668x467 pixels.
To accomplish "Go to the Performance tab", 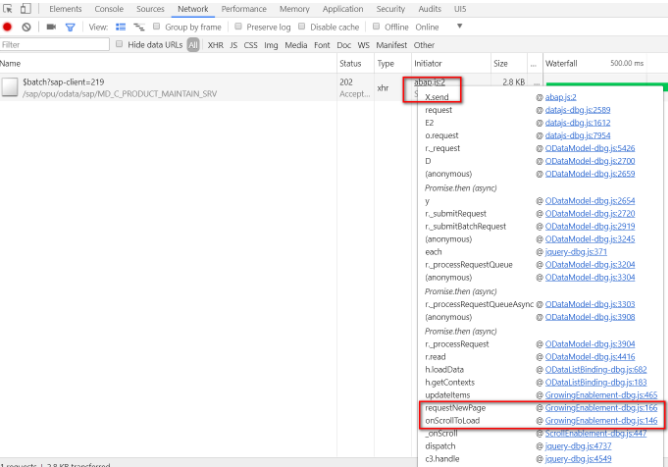I will point(244,9).
